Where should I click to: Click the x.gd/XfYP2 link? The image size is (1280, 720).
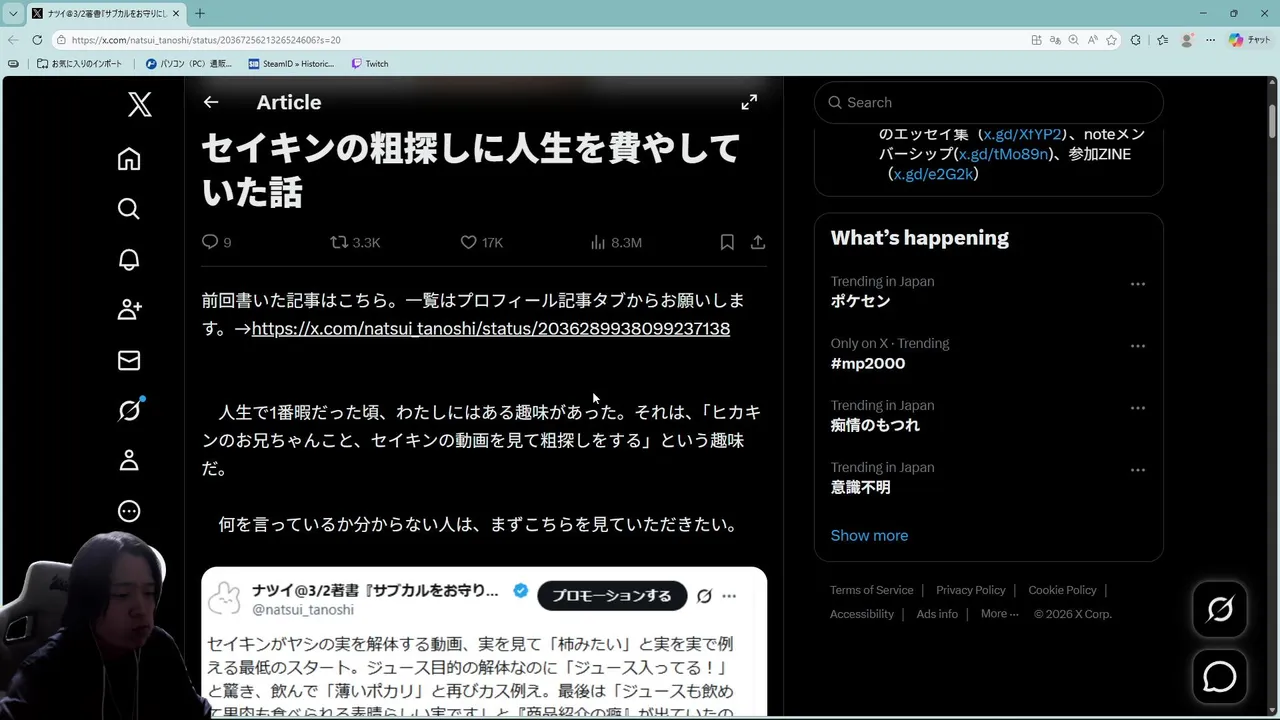click(1021, 134)
